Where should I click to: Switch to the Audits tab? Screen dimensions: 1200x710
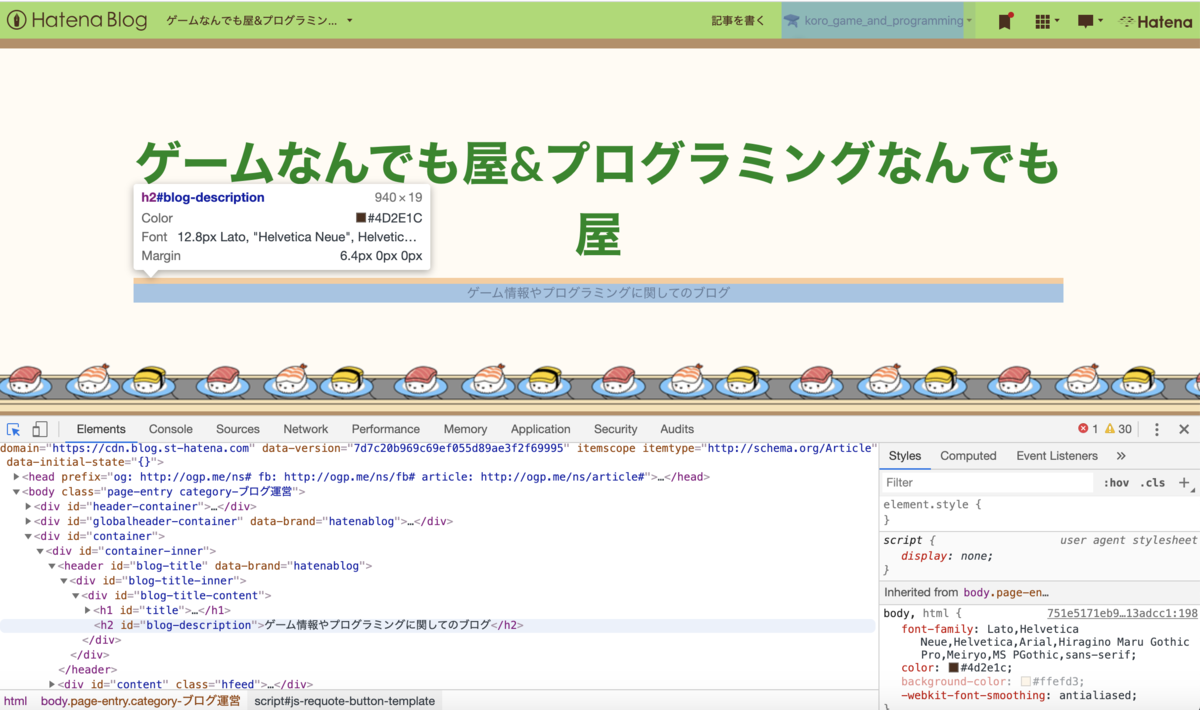point(677,429)
